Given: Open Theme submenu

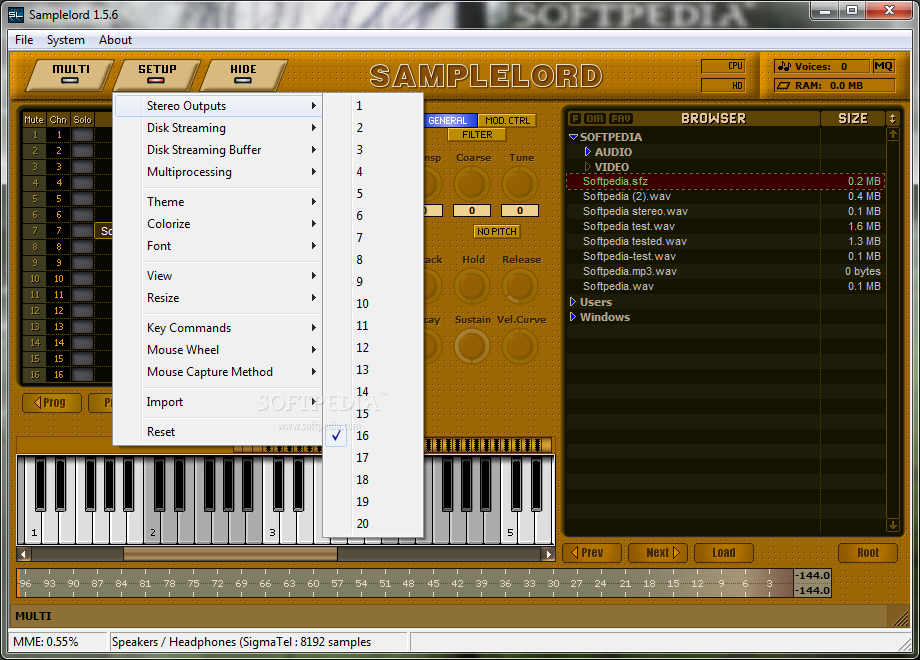Looking at the screenshot, I should 218,202.
